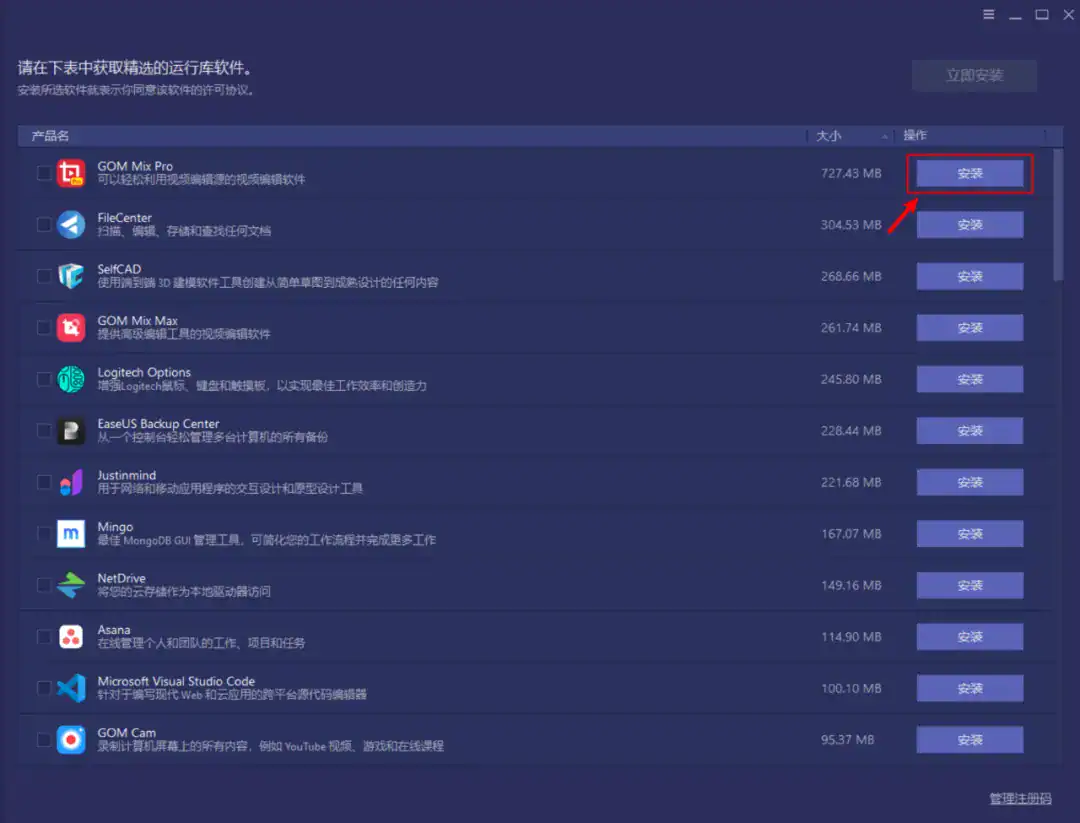Viewport: 1080px width, 823px height.
Task: Click the 268.66 MB size value
Action: [x=851, y=276]
